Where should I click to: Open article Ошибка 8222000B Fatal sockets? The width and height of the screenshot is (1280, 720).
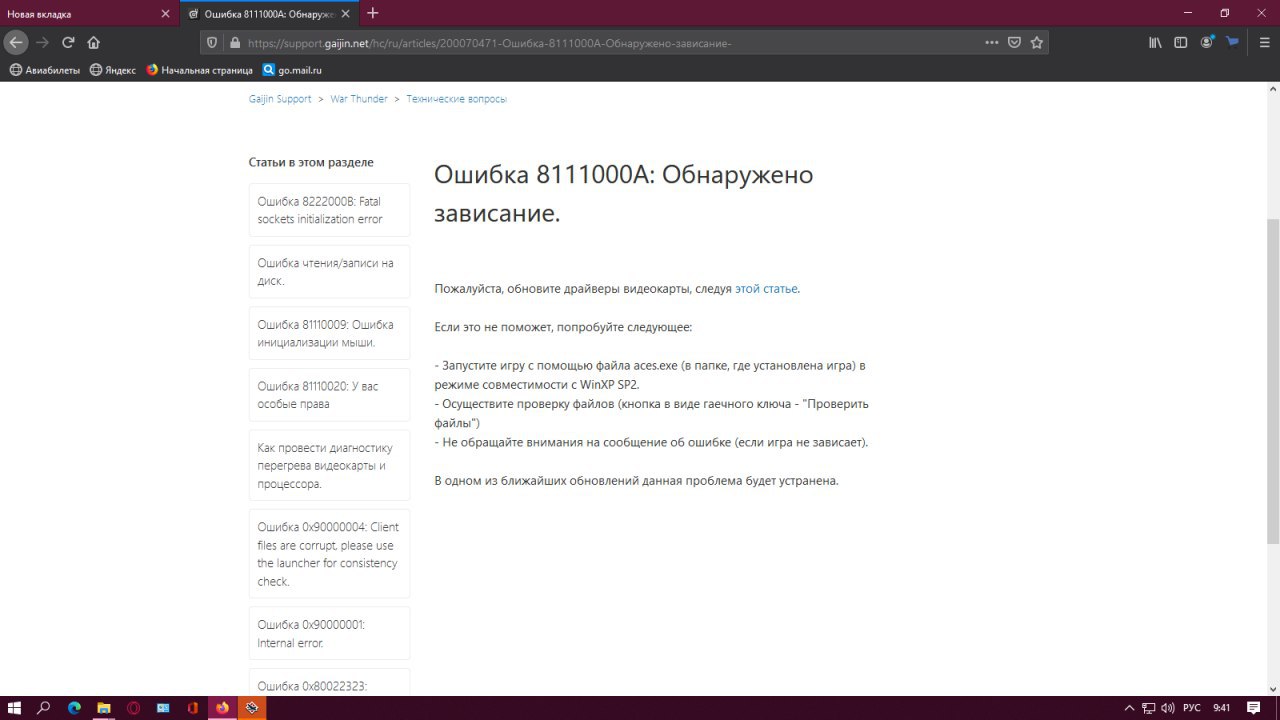tap(329, 210)
